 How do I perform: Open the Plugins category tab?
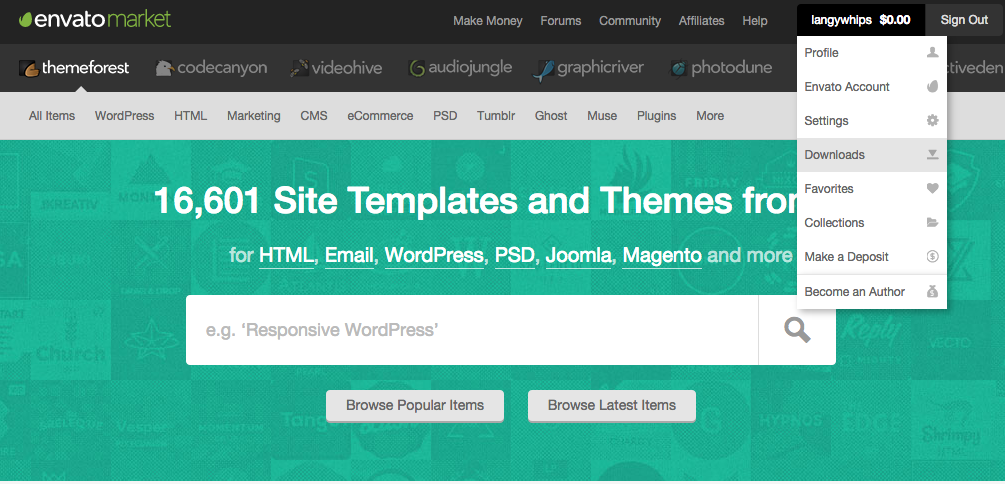(x=656, y=116)
